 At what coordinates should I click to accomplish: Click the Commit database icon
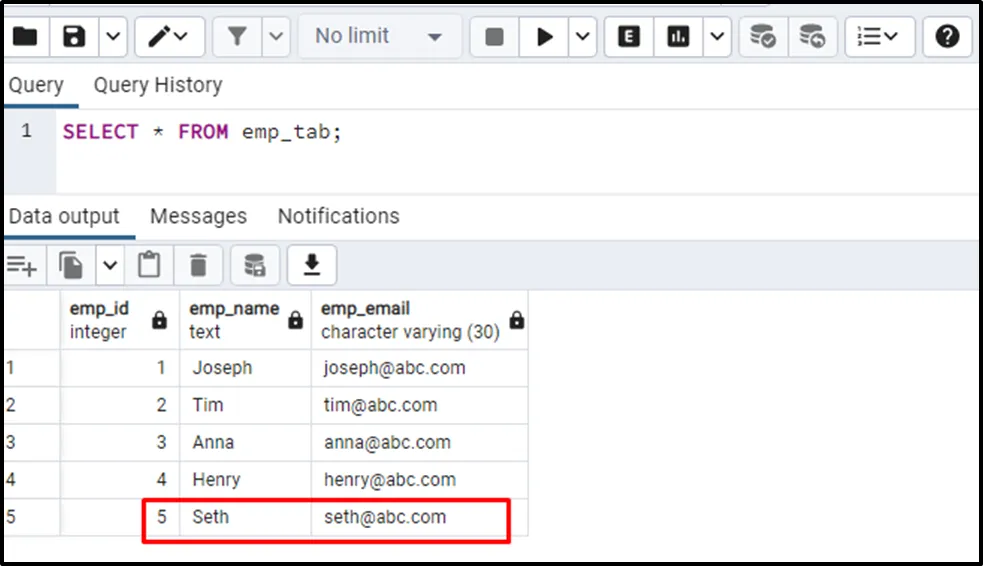point(764,37)
